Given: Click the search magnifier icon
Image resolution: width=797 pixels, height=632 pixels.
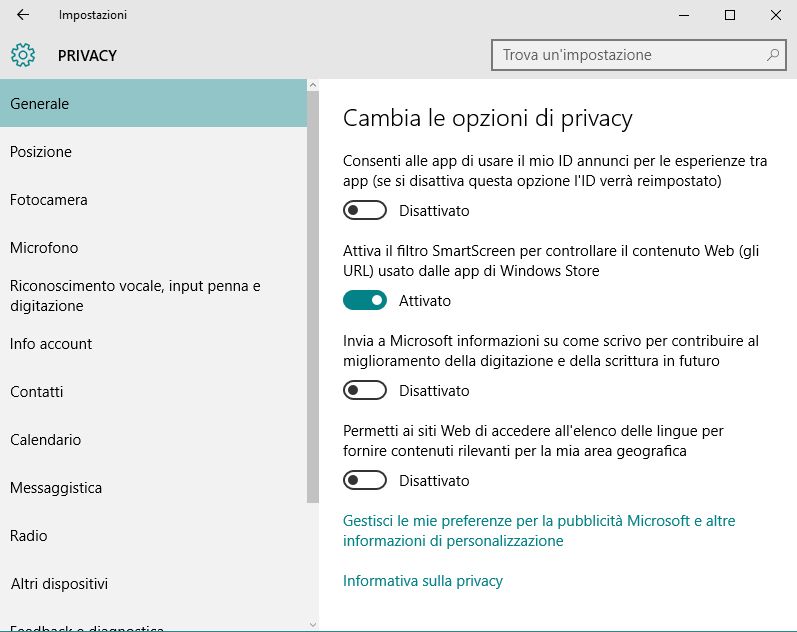Looking at the screenshot, I should click(773, 55).
